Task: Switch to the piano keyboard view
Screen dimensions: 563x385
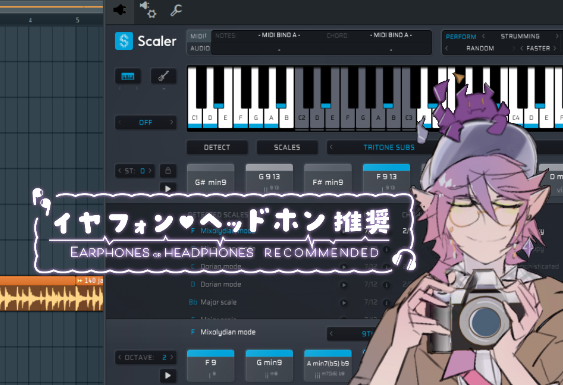Action: (128, 76)
